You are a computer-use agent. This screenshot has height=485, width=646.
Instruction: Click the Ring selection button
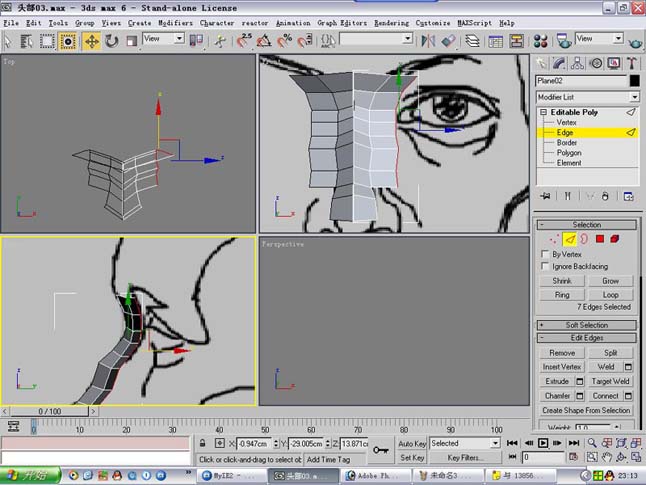pos(562,295)
